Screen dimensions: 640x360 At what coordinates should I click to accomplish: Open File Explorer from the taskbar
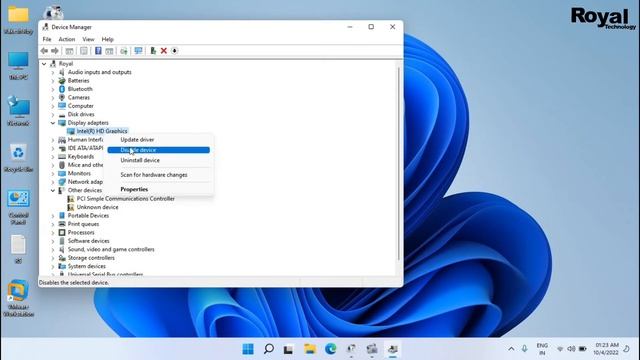310,349
